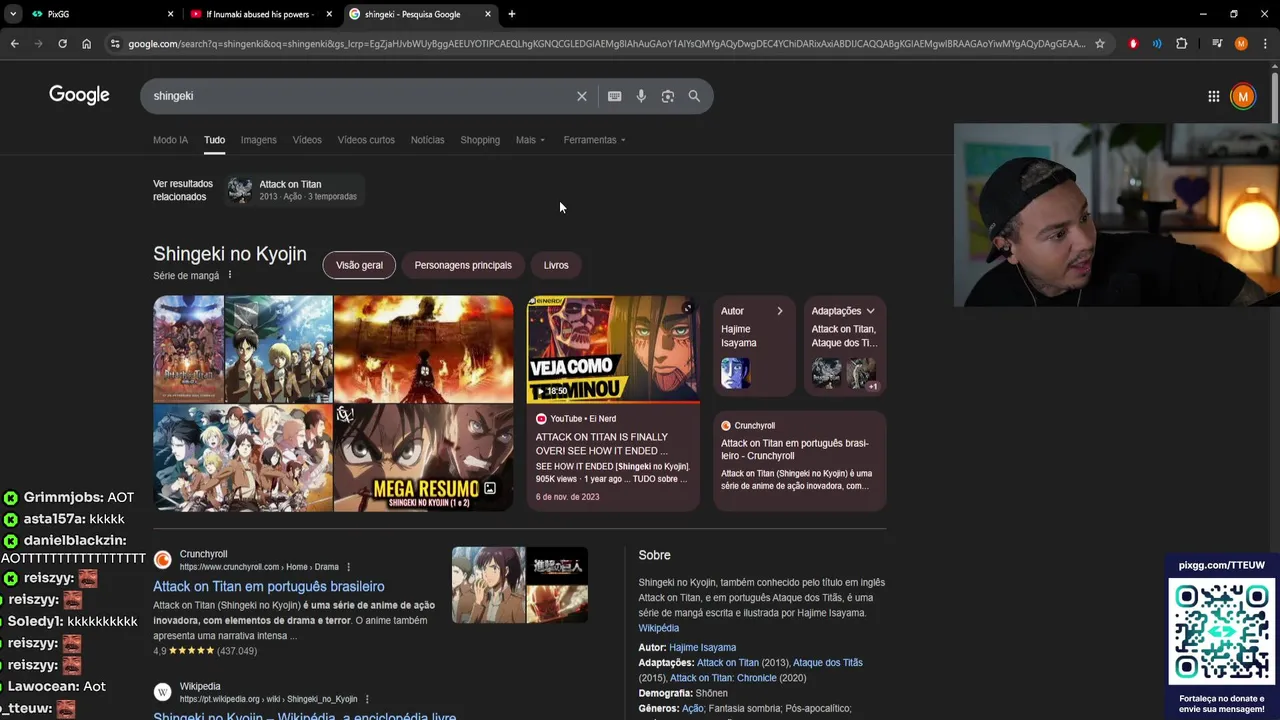
Task: Open Attack on Titan em português brasileiro link
Action: point(268,587)
